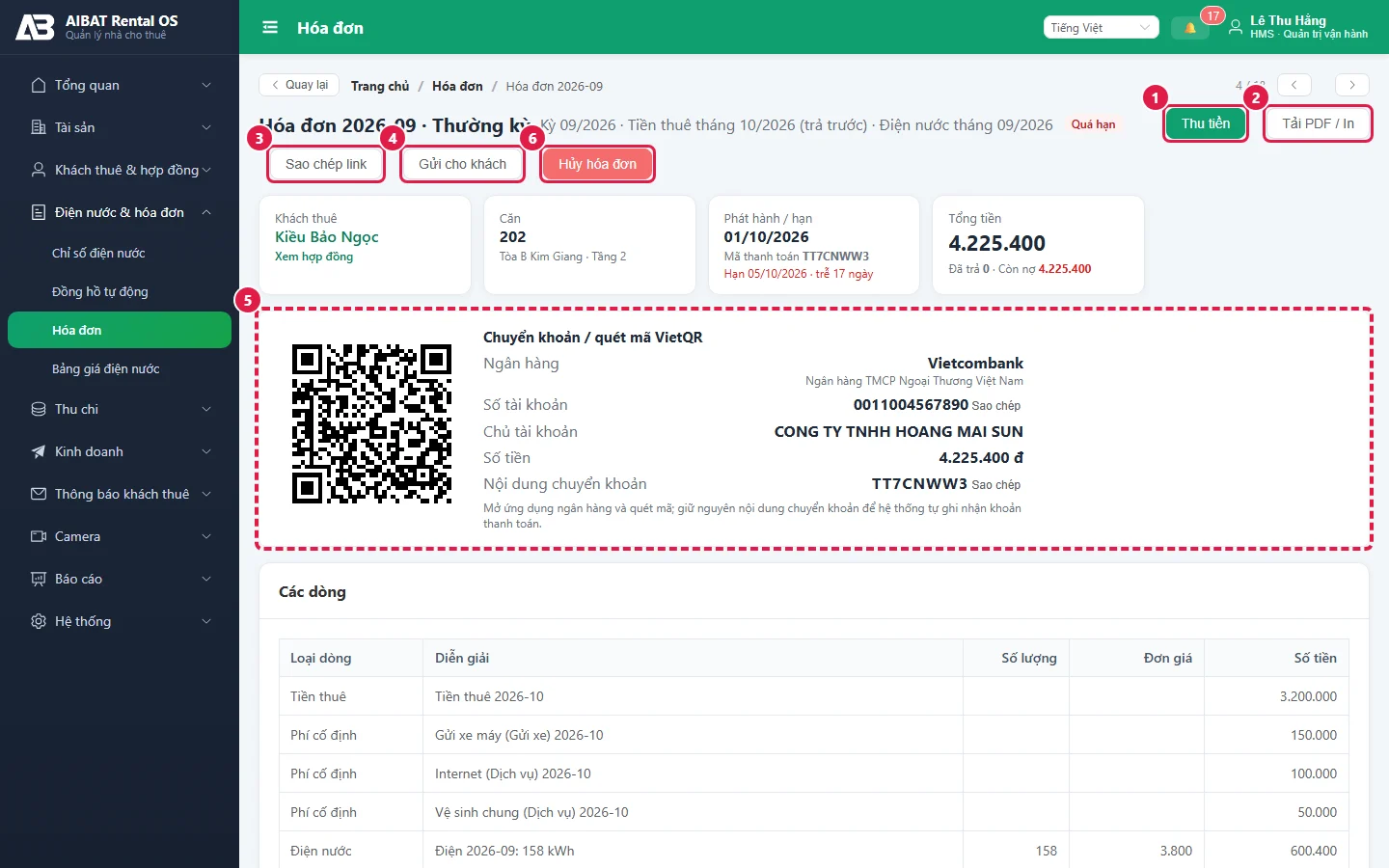Copy account number 0011004567890 via Sao chép

pyautogui.click(x=996, y=406)
